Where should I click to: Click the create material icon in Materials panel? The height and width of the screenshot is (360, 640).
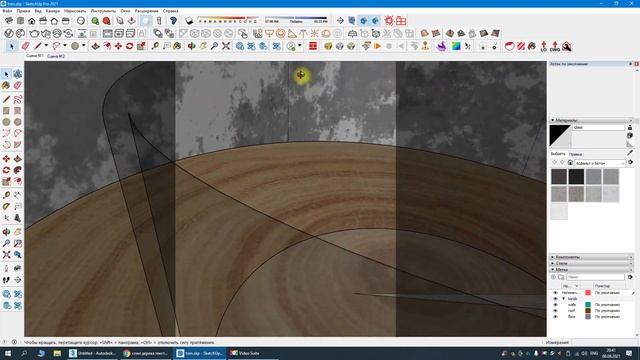(x=630, y=135)
